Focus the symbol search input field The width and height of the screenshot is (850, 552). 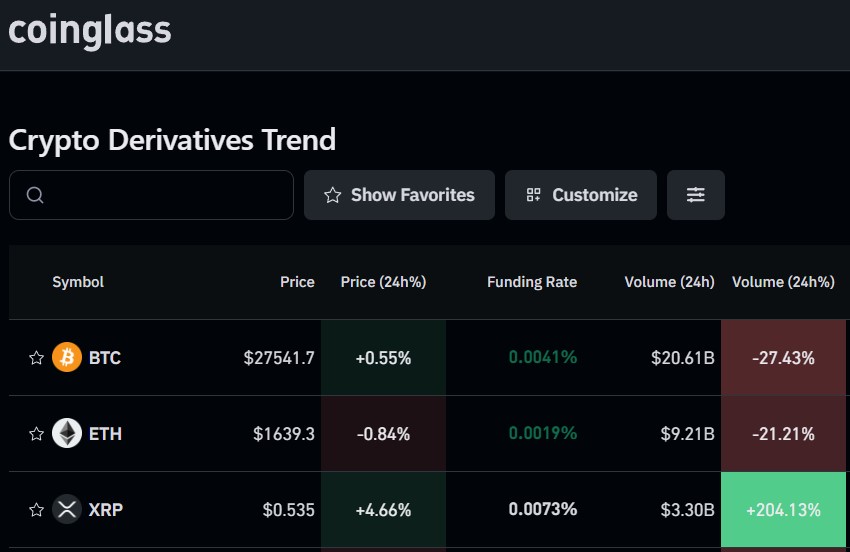point(165,195)
